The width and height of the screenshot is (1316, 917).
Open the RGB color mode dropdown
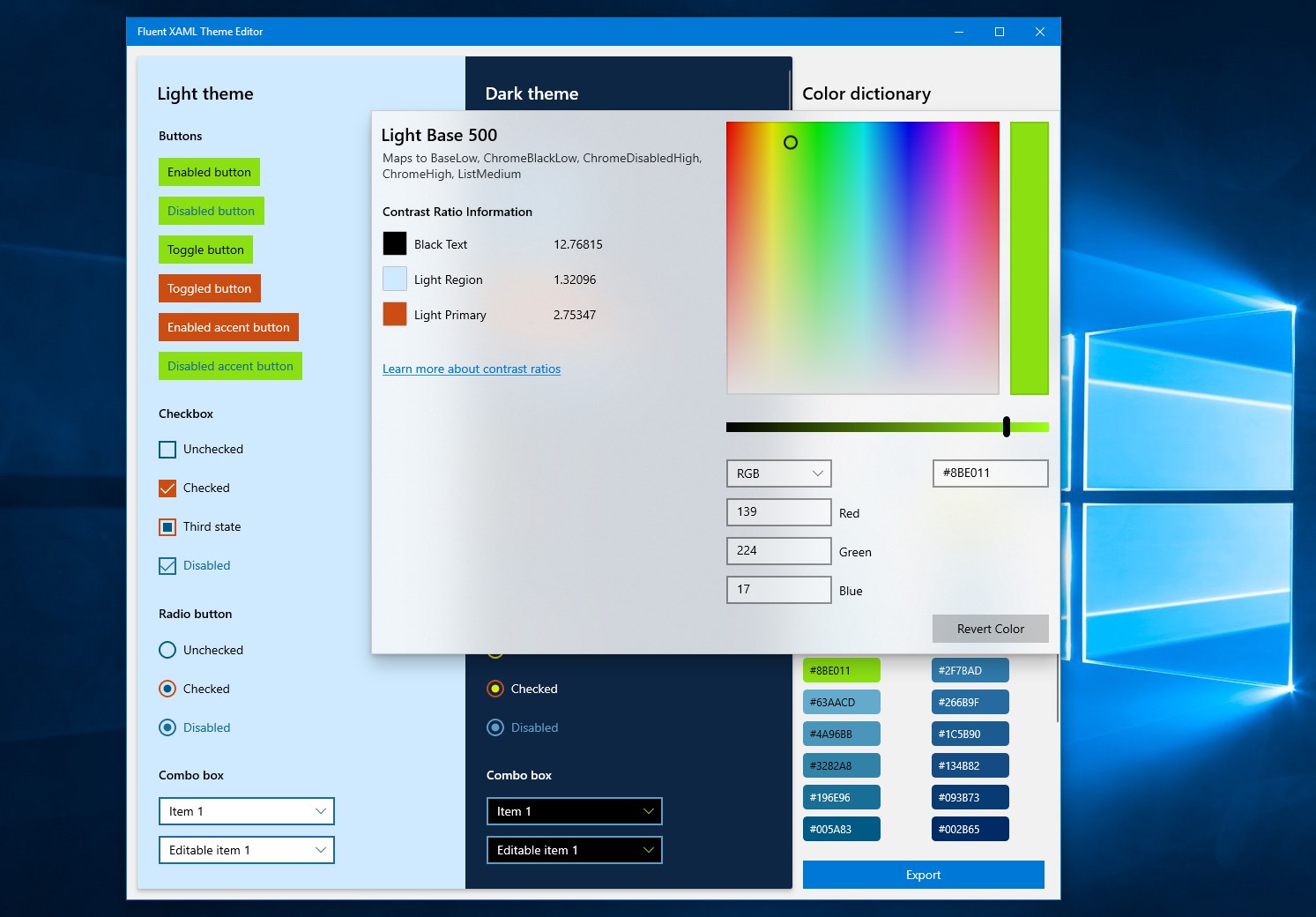click(778, 473)
